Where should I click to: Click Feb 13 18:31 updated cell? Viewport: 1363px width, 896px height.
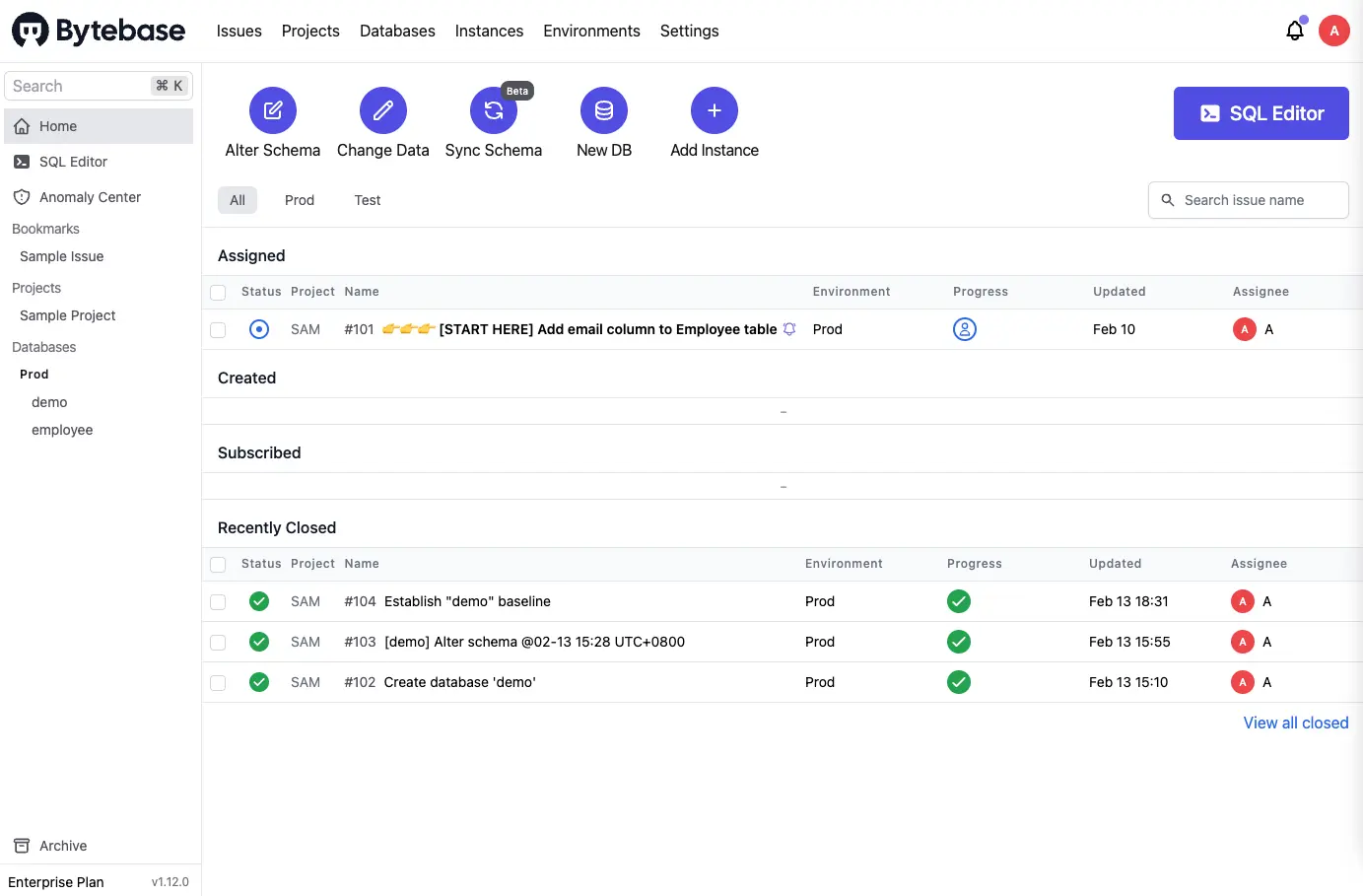1128,601
